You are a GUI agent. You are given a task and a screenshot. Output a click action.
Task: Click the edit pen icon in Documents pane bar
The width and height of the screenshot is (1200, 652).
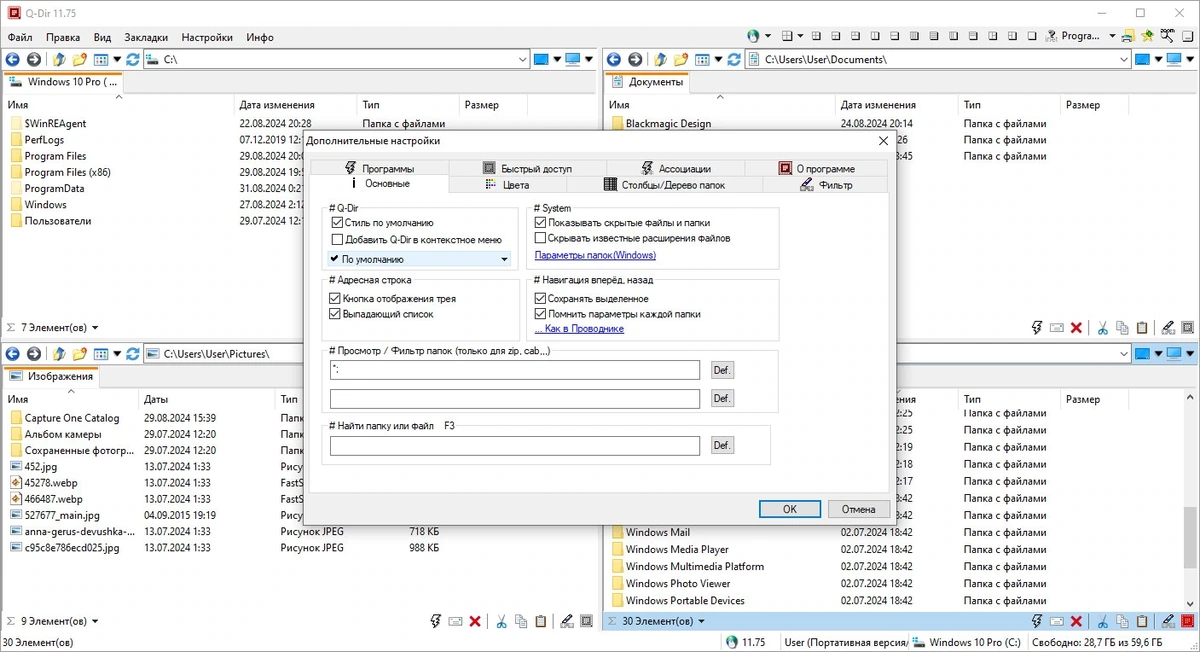pos(1167,327)
